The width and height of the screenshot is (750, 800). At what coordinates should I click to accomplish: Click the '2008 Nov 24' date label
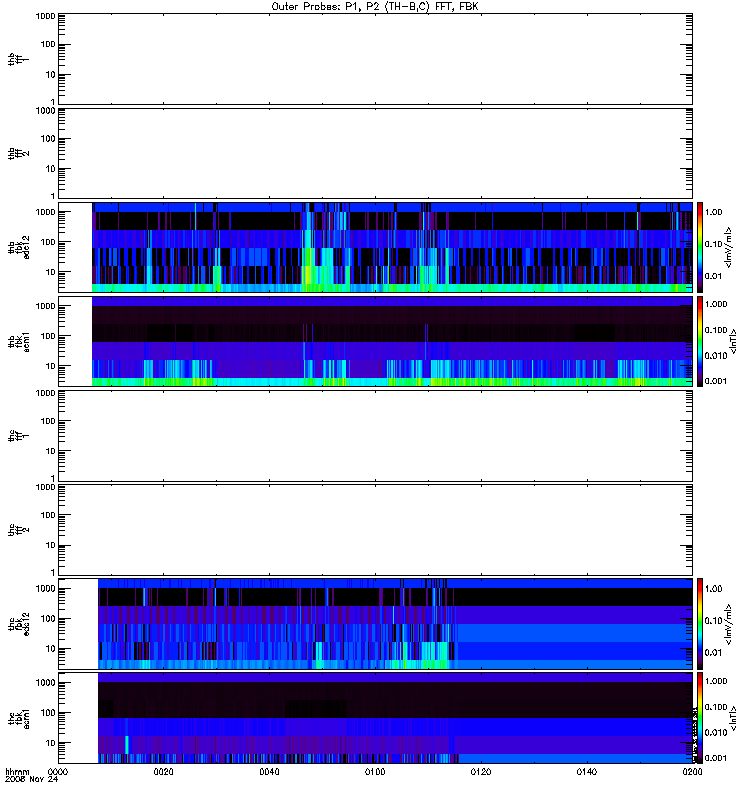tap(32, 780)
